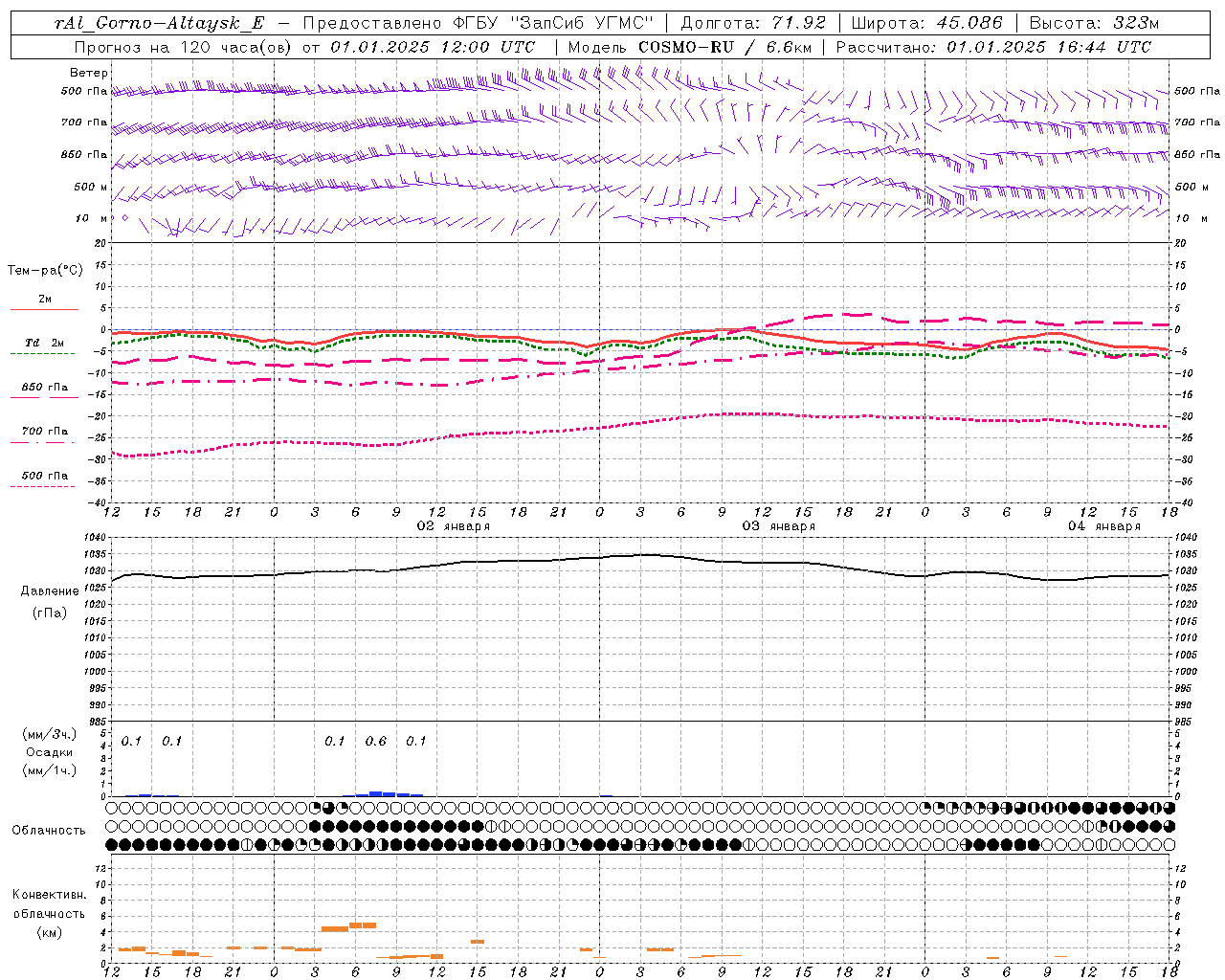This screenshot has width=1225, height=980.
Task: Click the tallest blue precipitation bar
Action: coord(376,793)
